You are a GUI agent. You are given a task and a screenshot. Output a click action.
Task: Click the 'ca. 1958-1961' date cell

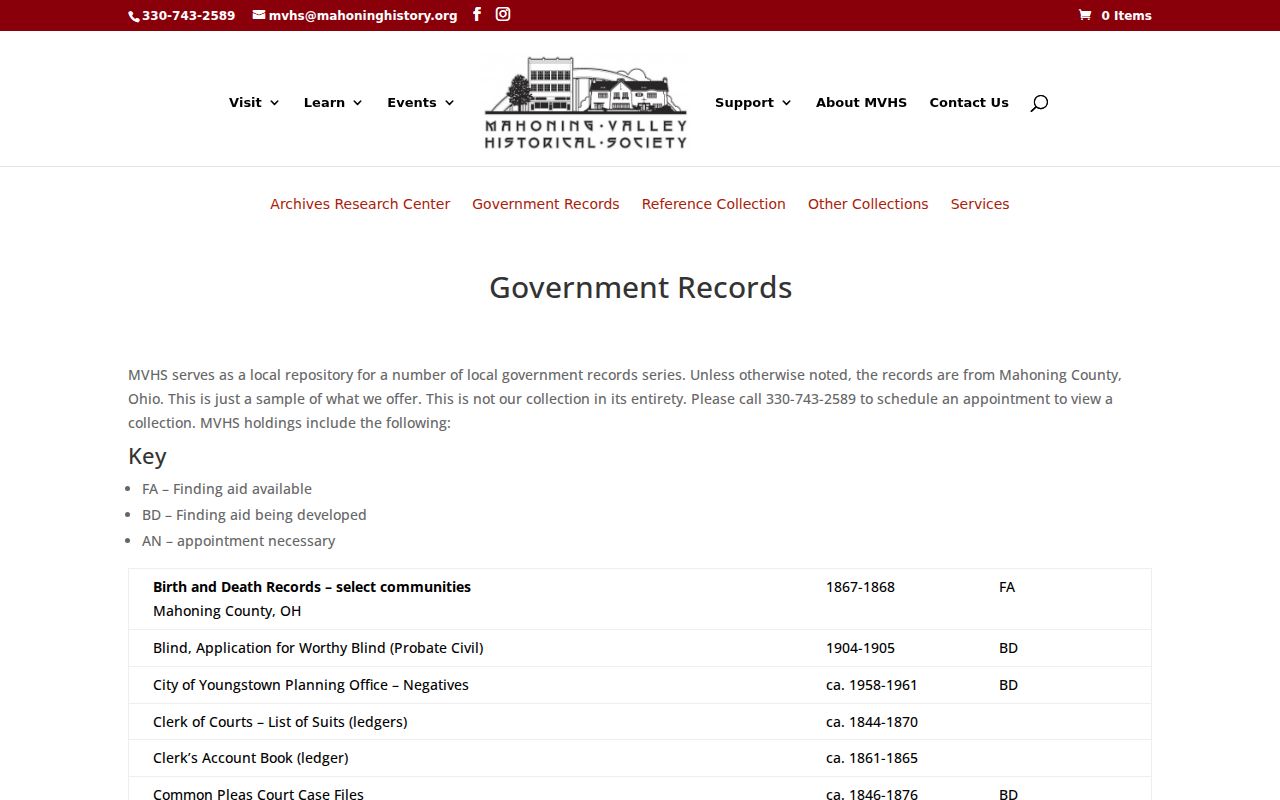point(872,685)
